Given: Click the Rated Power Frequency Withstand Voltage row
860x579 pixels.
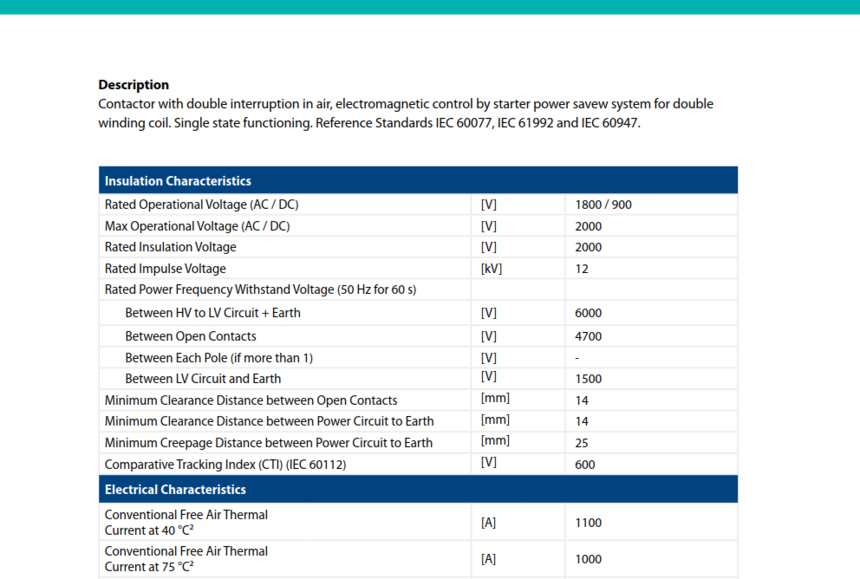Looking at the screenshot, I should 418,290.
